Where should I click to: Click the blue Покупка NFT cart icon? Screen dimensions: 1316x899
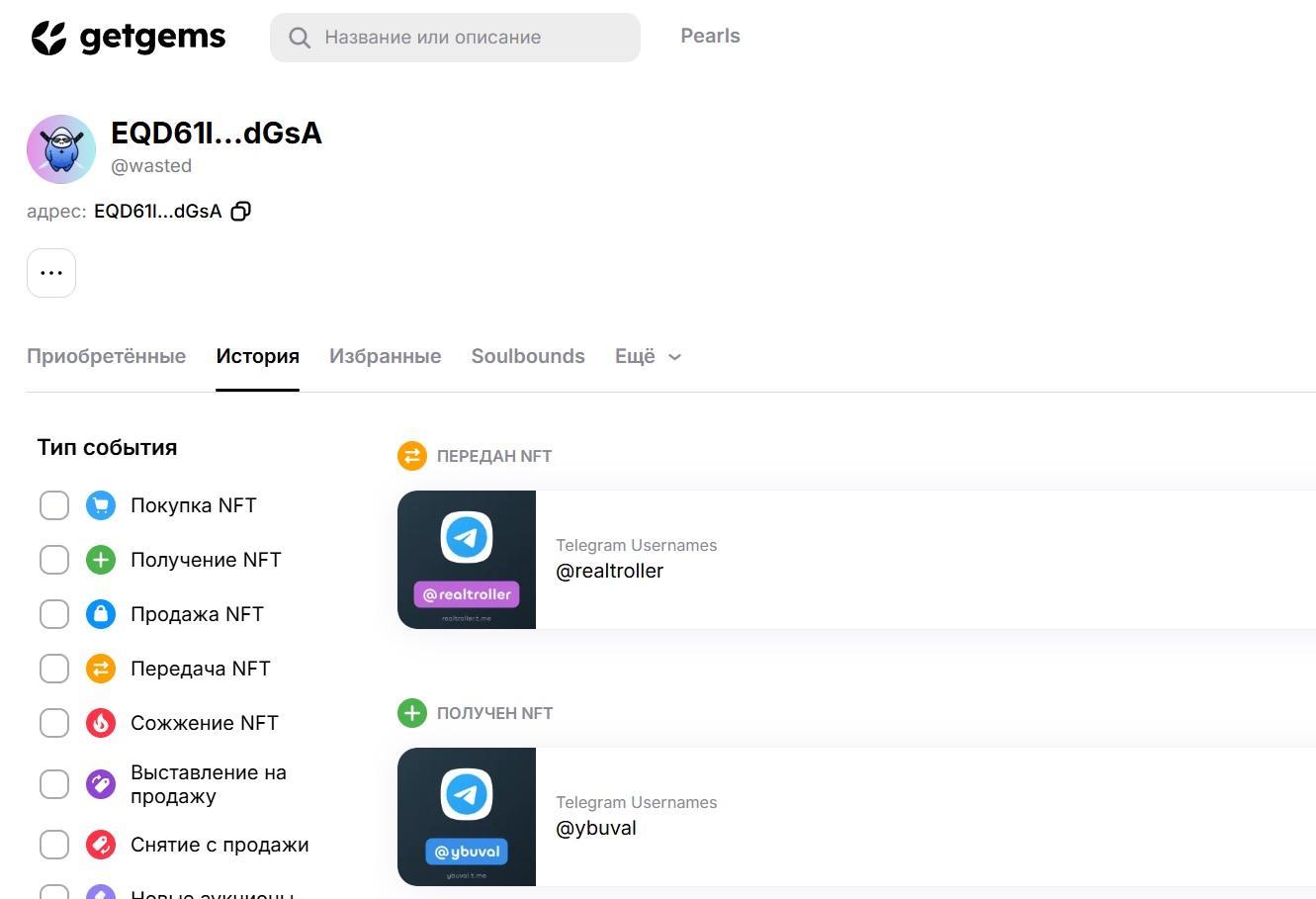pos(101,505)
